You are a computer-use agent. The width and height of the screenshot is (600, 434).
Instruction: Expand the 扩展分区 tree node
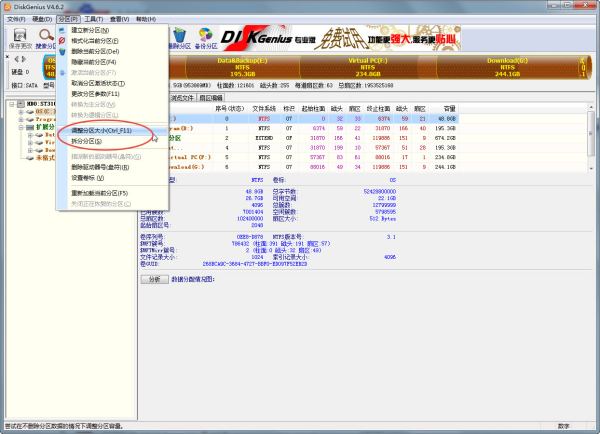click(x=20, y=128)
